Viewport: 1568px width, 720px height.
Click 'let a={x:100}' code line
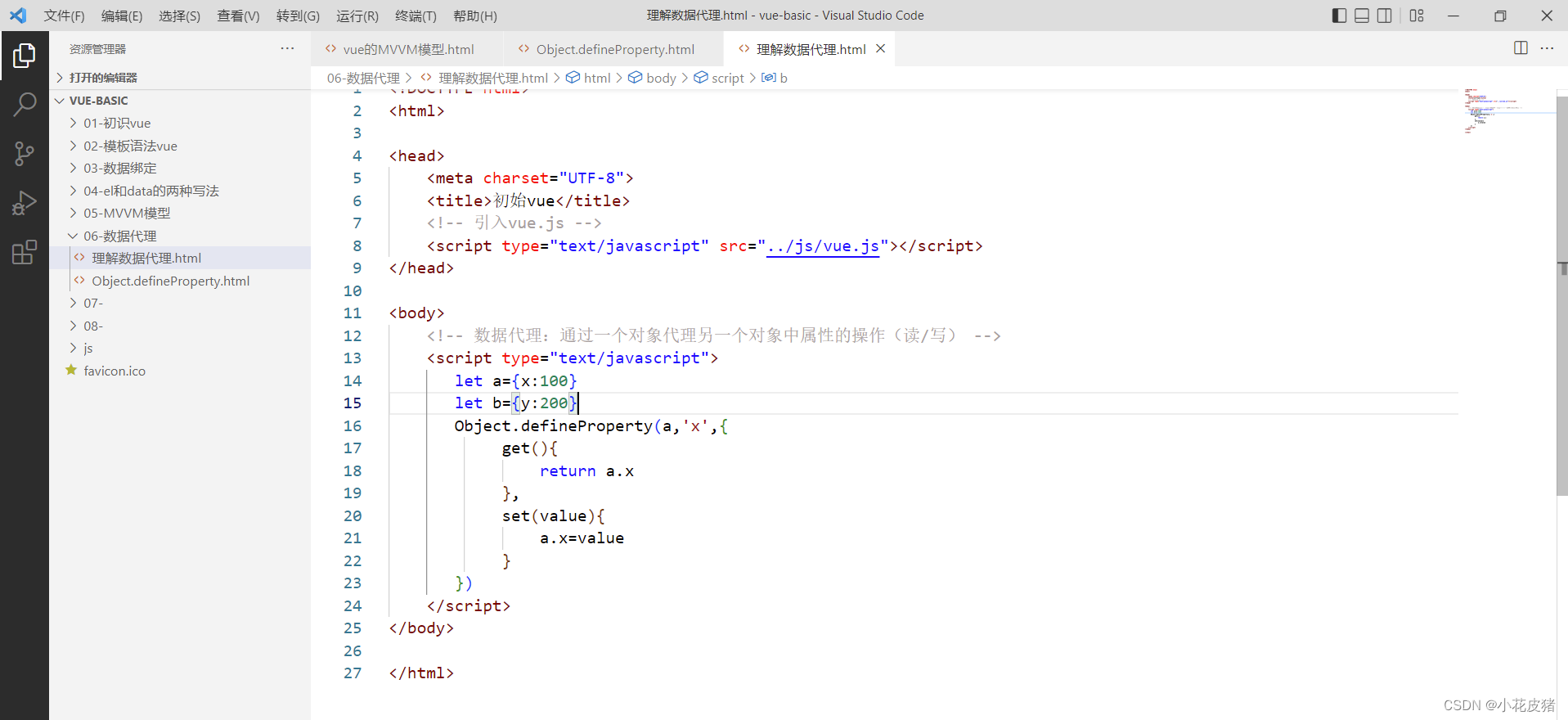[x=515, y=380]
